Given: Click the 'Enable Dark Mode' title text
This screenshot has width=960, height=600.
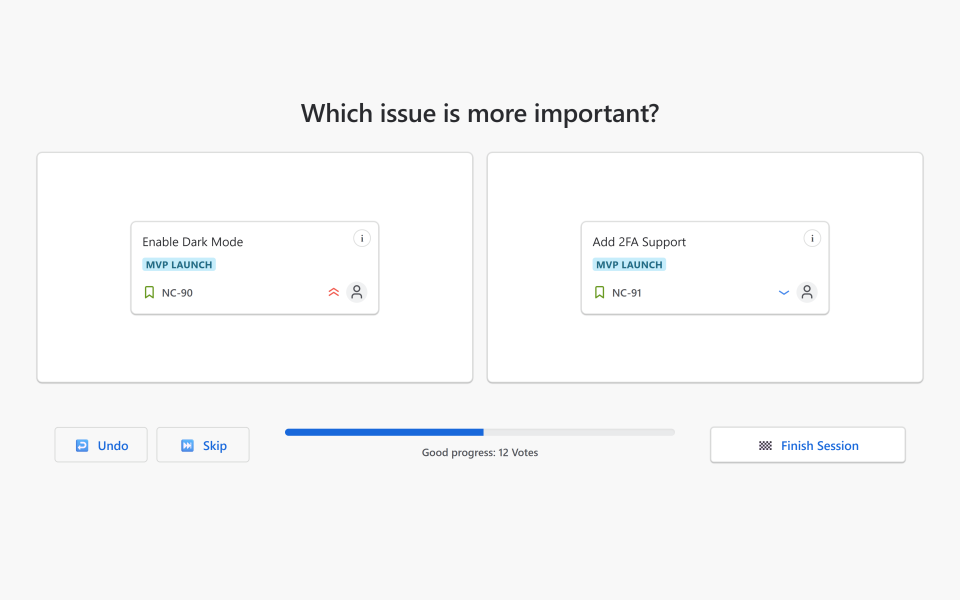Looking at the screenshot, I should (193, 242).
